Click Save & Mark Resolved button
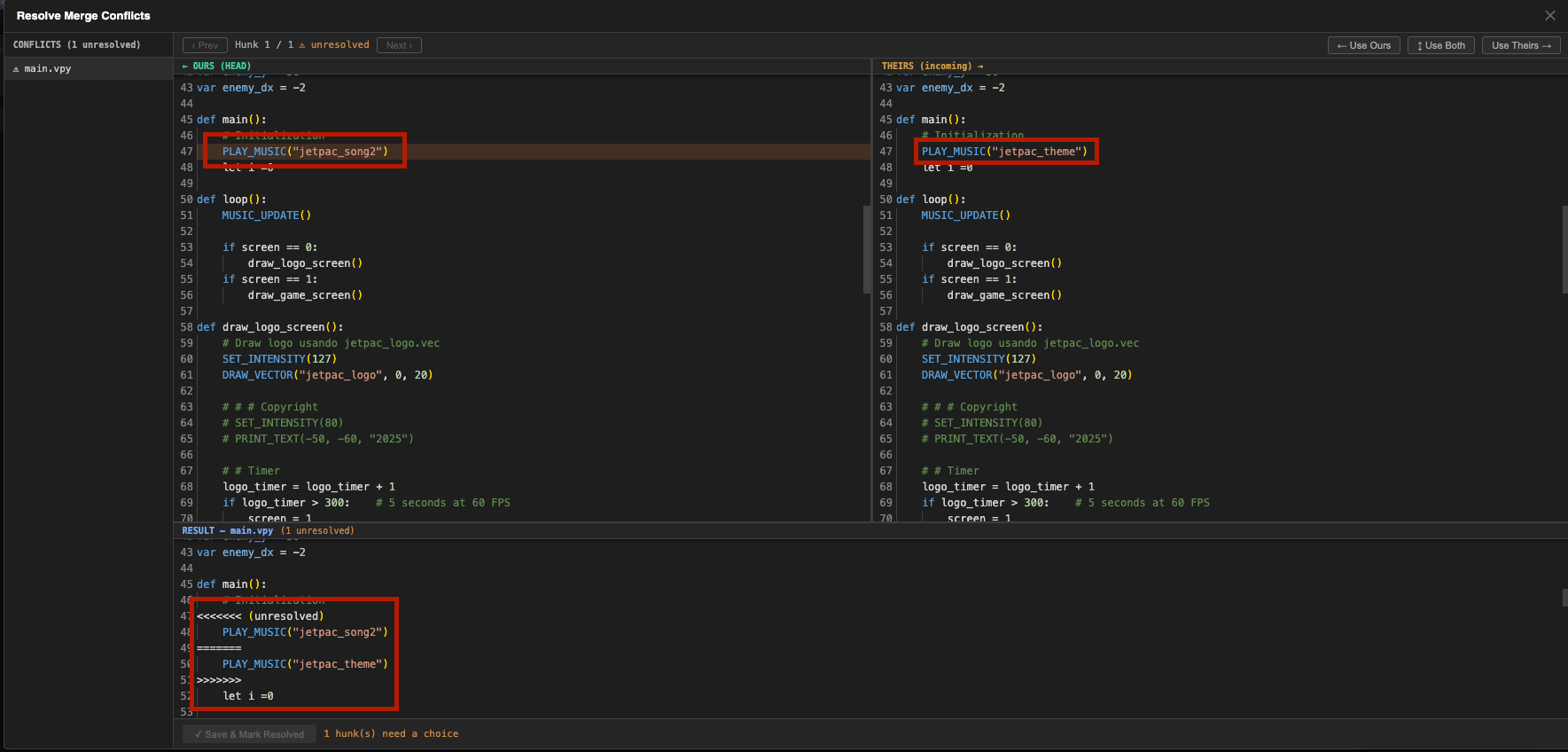 [249, 734]
